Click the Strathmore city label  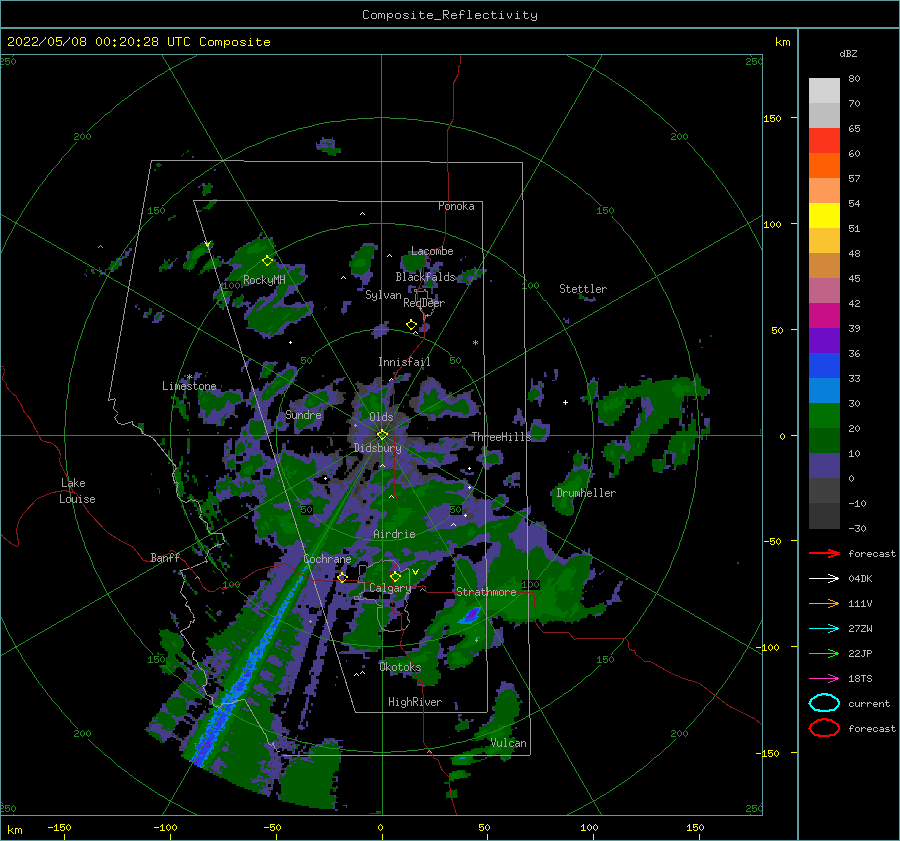point(486,592)
